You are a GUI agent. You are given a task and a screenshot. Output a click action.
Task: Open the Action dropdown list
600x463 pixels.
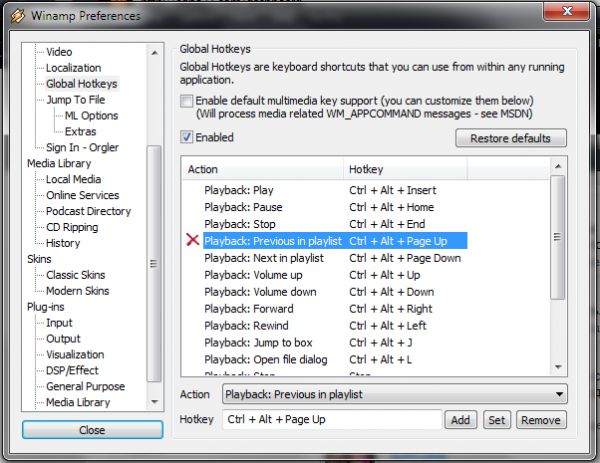(x=395, y=394)
